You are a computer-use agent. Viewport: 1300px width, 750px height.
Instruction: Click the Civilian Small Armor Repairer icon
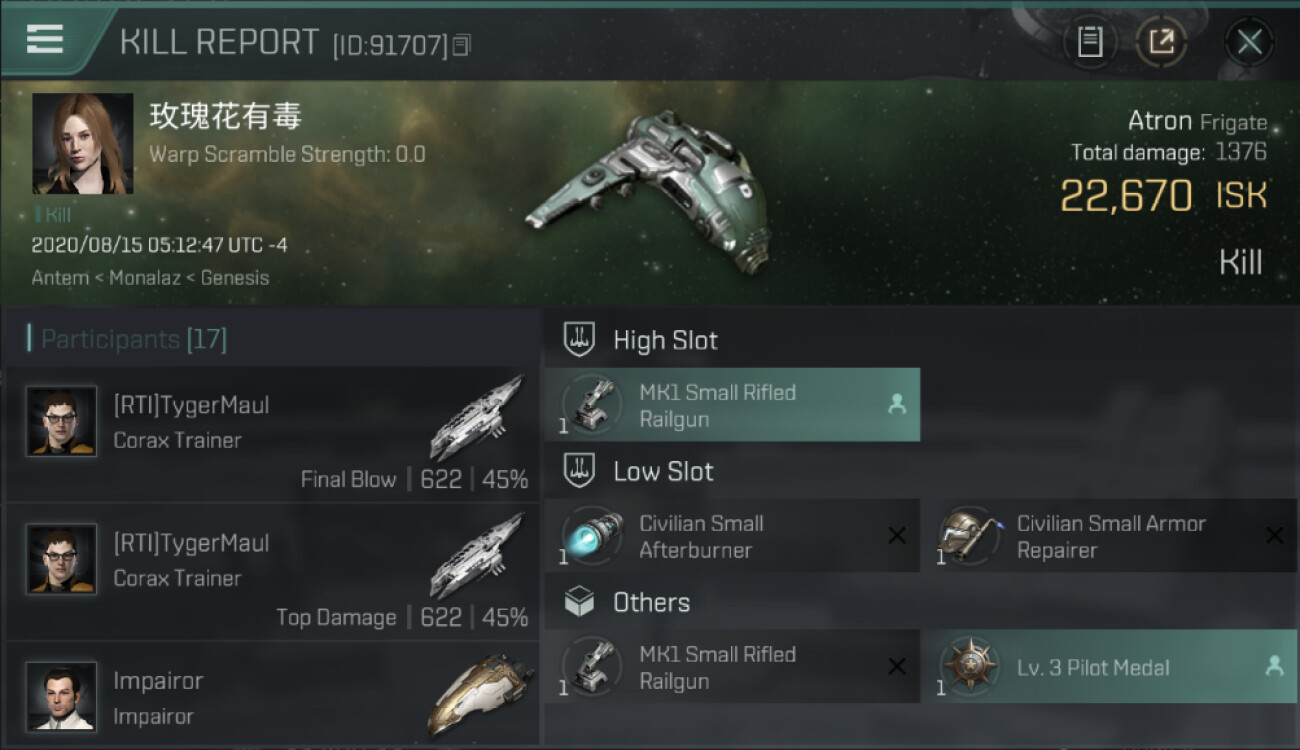(970, 536)
